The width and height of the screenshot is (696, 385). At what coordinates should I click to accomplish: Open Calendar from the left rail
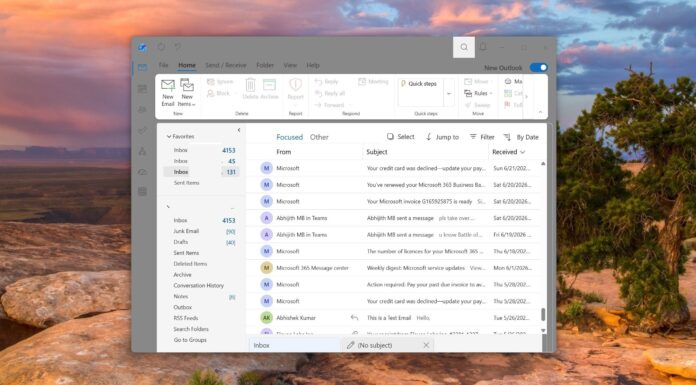(x=142, y=89)
